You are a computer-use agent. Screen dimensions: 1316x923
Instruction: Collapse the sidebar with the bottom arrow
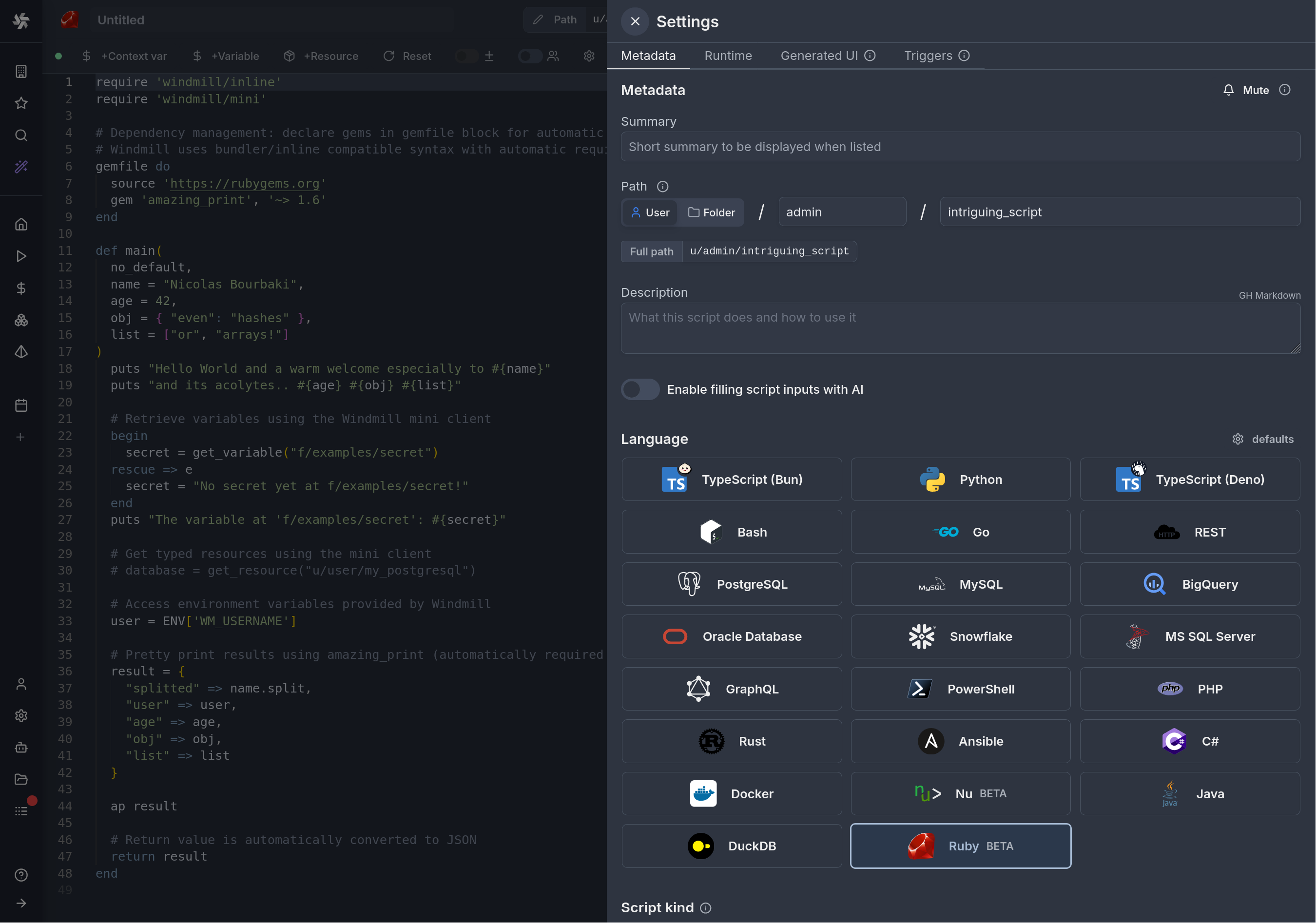pyautogui.click(x=21, y=903)
